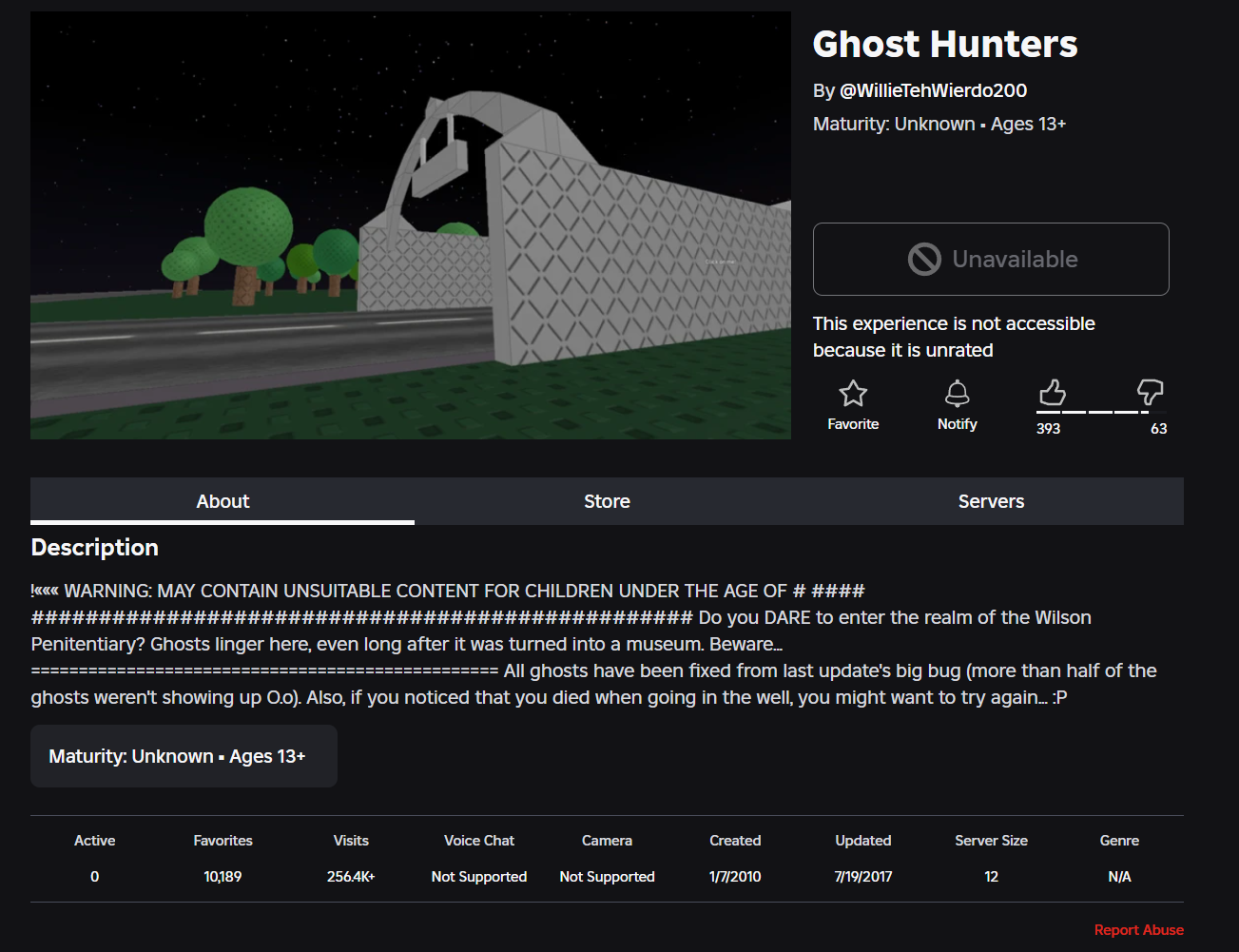Click the Visits stat label

(351, 841)
